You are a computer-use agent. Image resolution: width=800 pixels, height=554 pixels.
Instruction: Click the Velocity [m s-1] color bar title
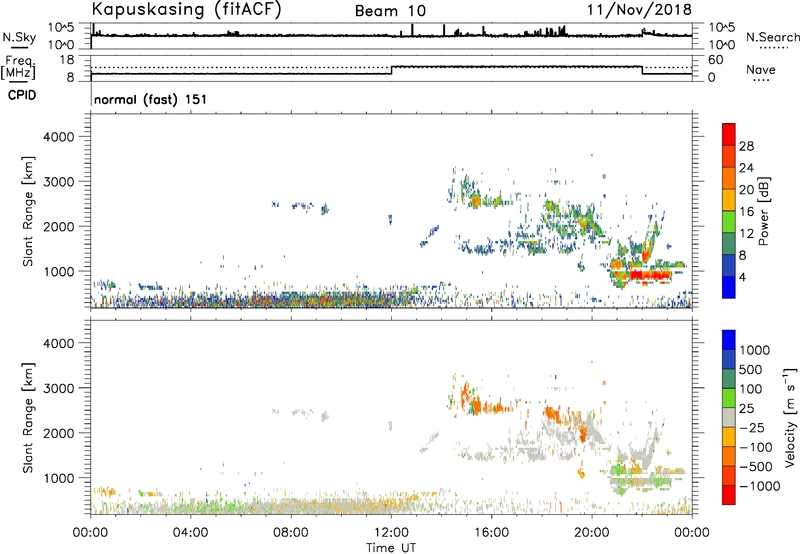(790, 417)
